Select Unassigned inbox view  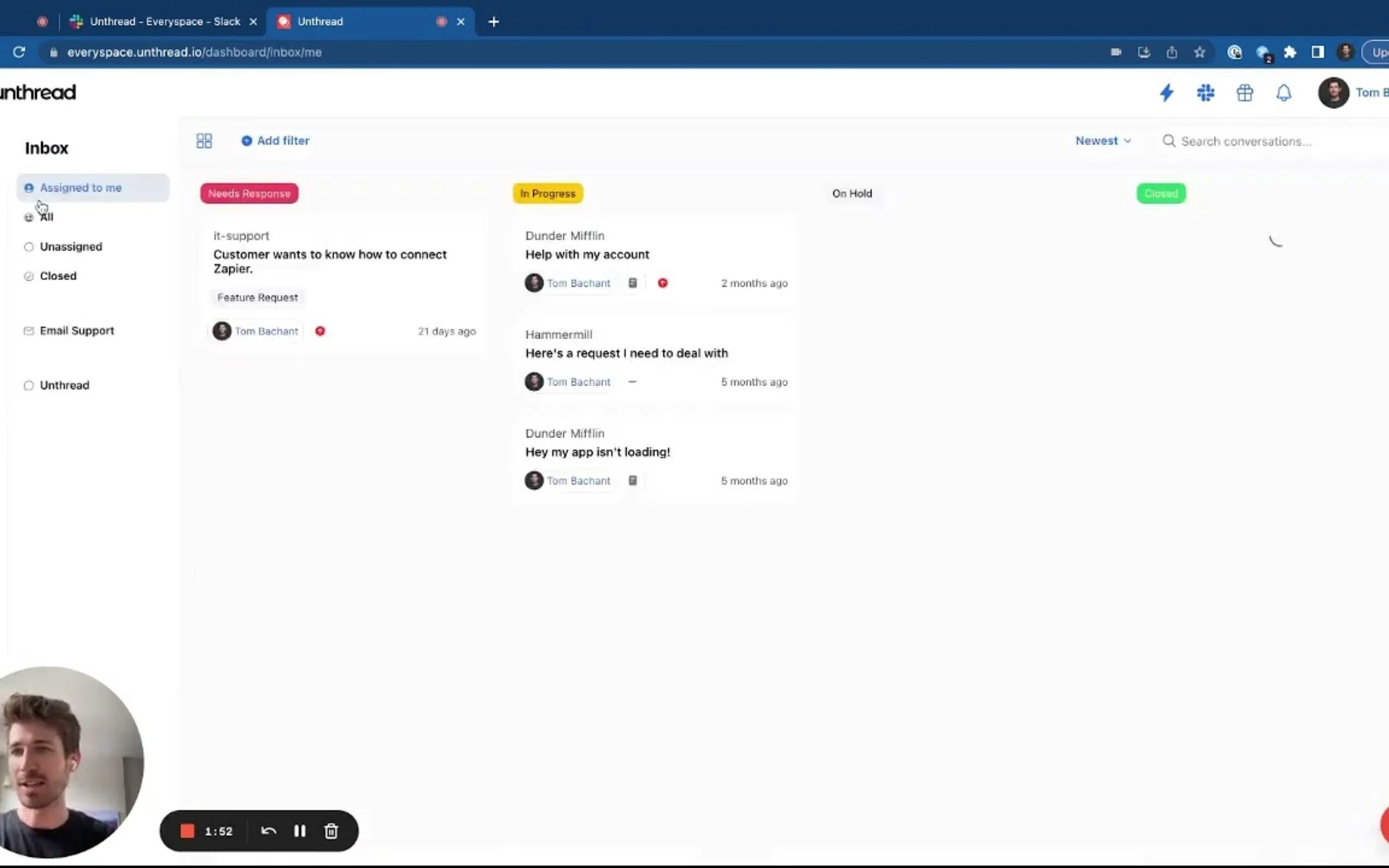[x=71, y=247]
